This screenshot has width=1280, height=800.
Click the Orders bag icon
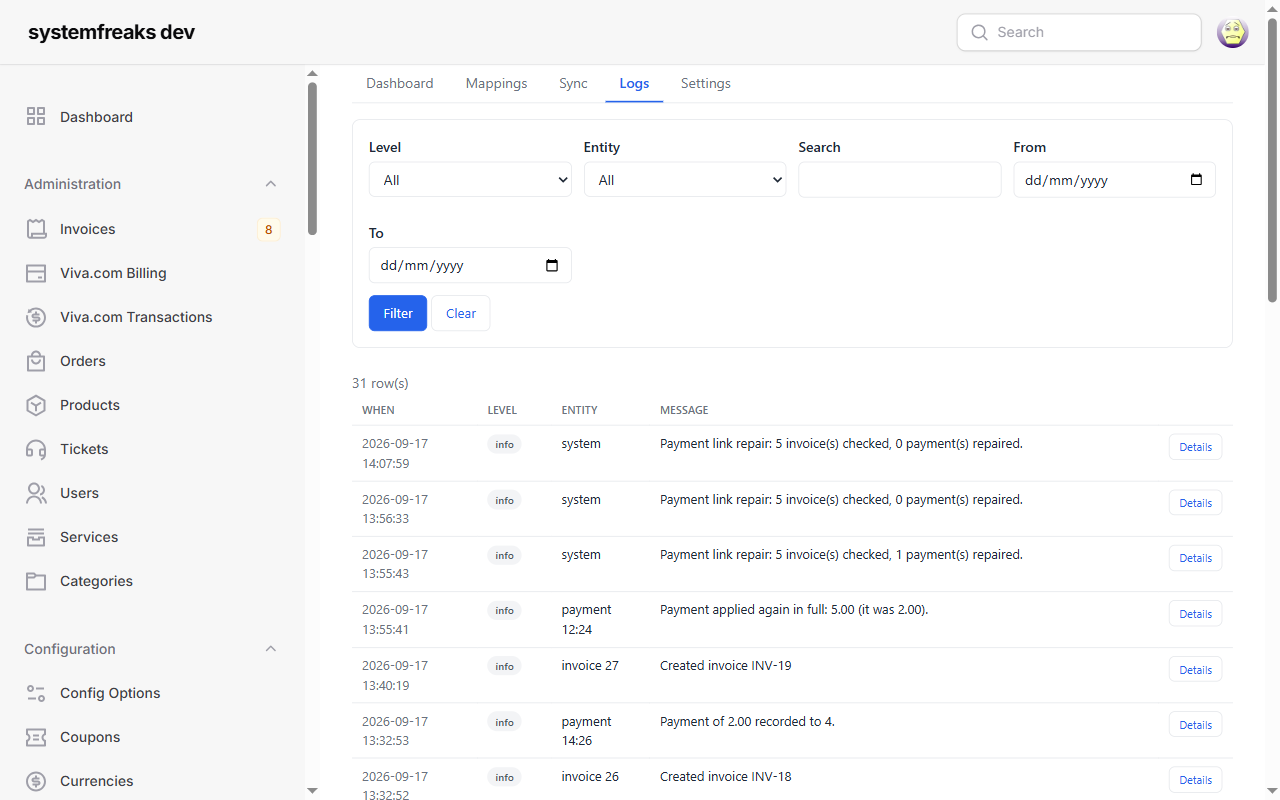pos(36,361)
